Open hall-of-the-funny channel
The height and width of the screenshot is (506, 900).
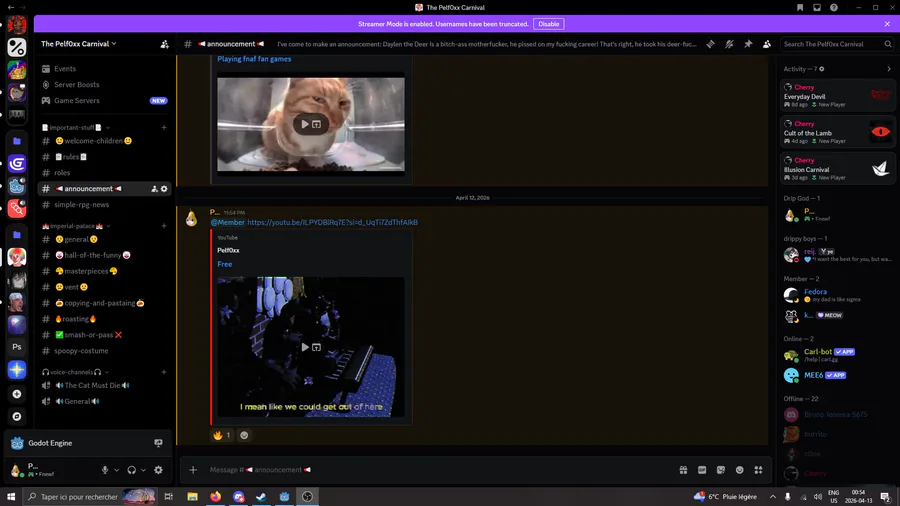tap(104, 255)
